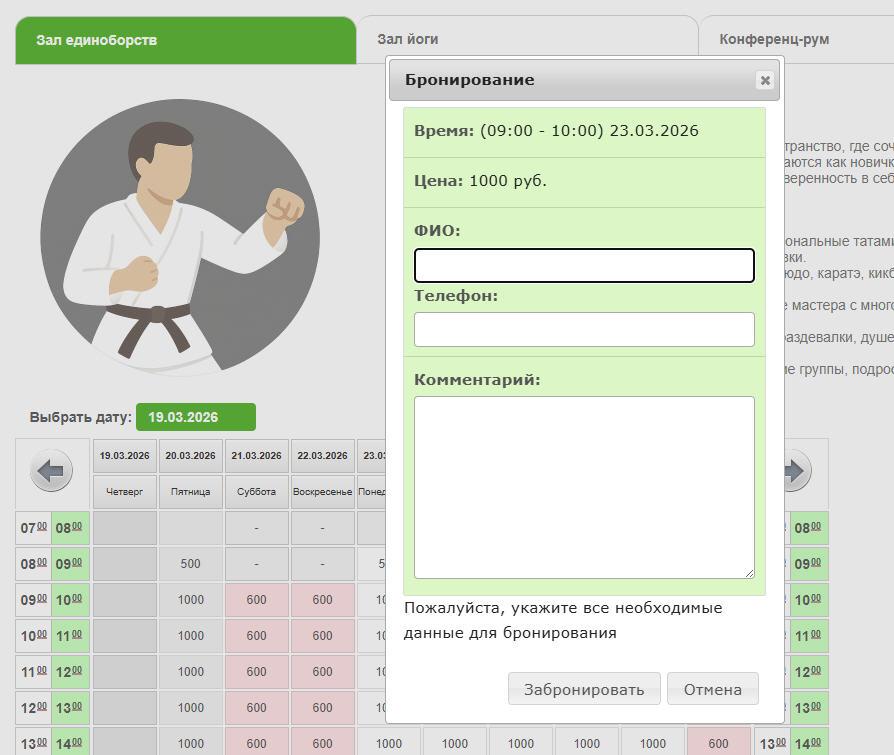Focus the Телефон input field
Screen dimensions: 894x755
click(584, 329)
